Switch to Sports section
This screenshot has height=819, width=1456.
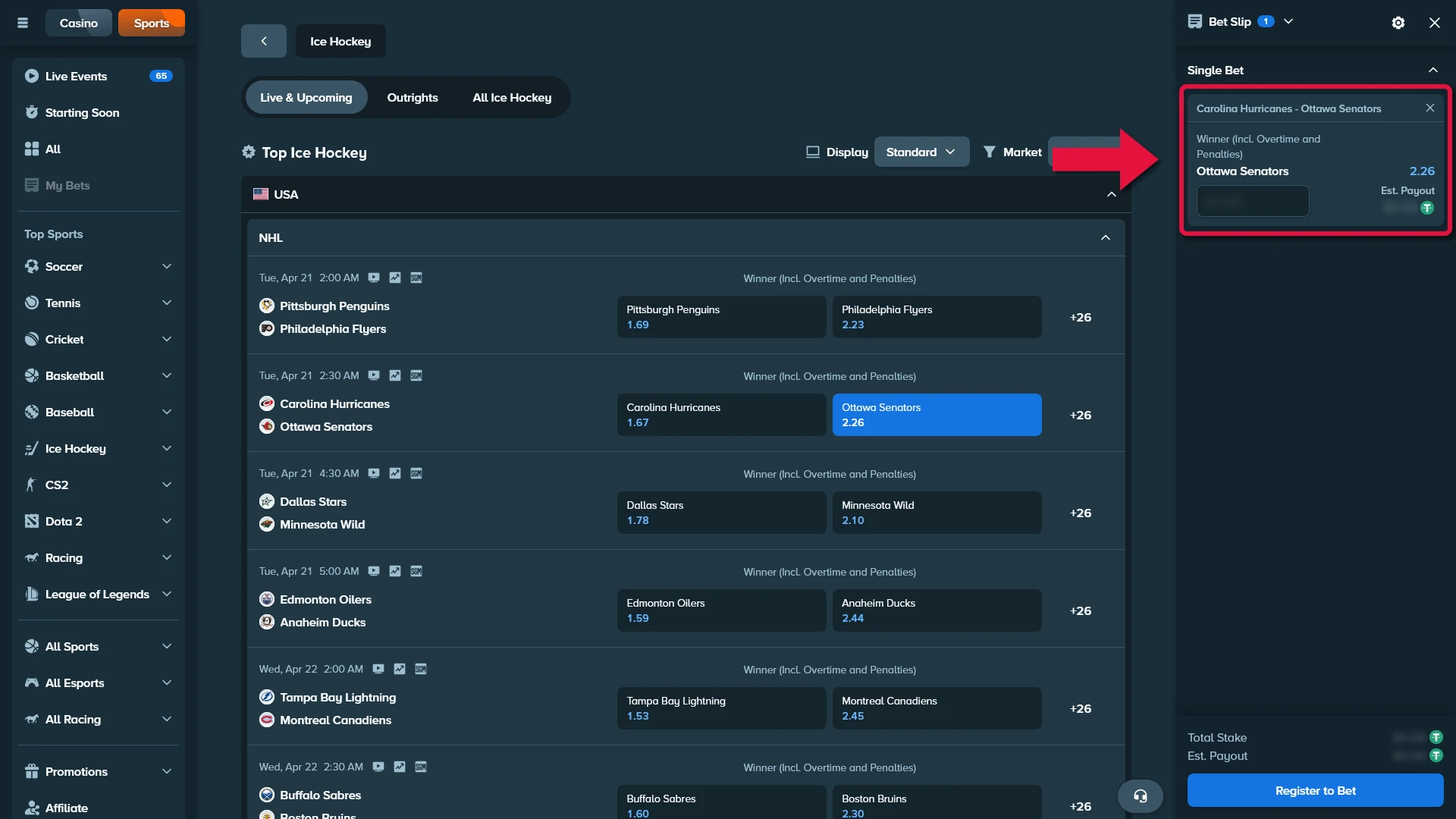pos(152,23)
